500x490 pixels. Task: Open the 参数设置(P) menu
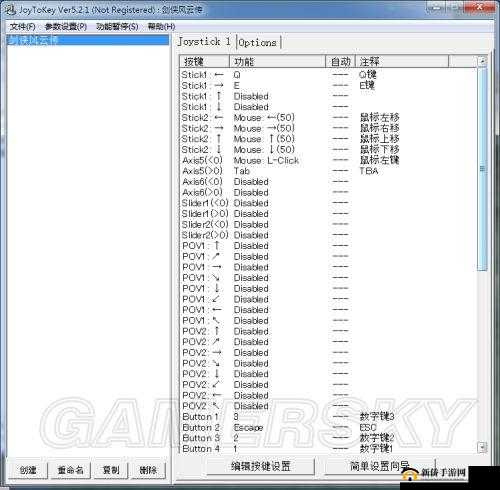coord(66,27)
